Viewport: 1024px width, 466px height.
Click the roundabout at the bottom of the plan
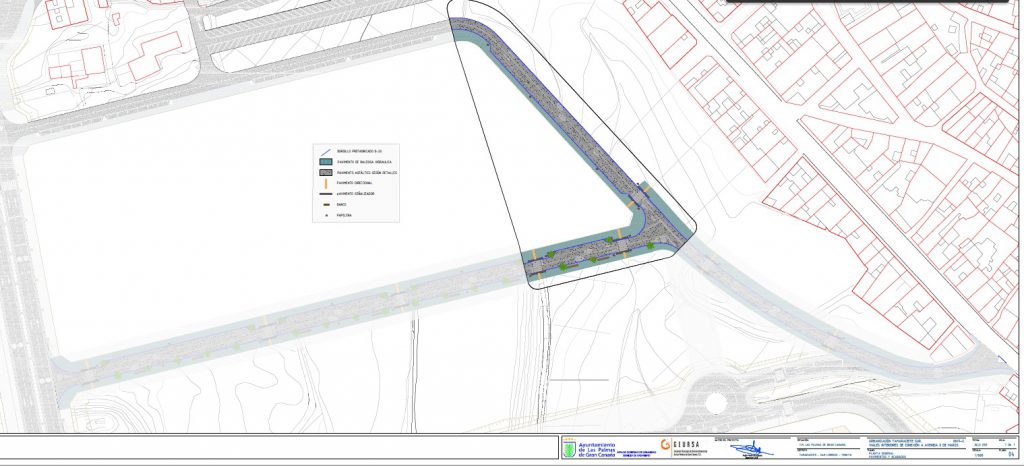tap(716, 403)
